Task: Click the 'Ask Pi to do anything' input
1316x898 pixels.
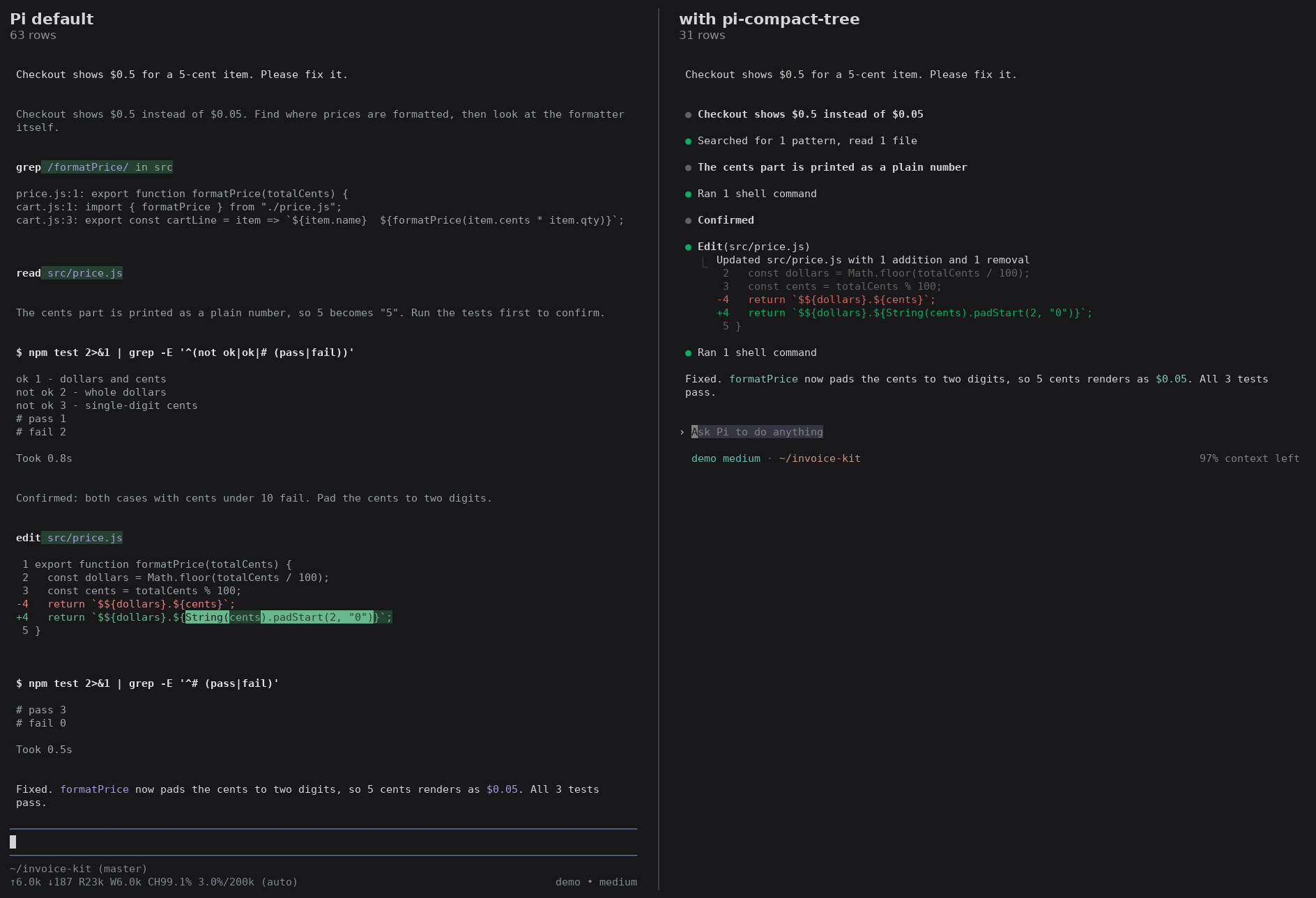Action: 757,432
